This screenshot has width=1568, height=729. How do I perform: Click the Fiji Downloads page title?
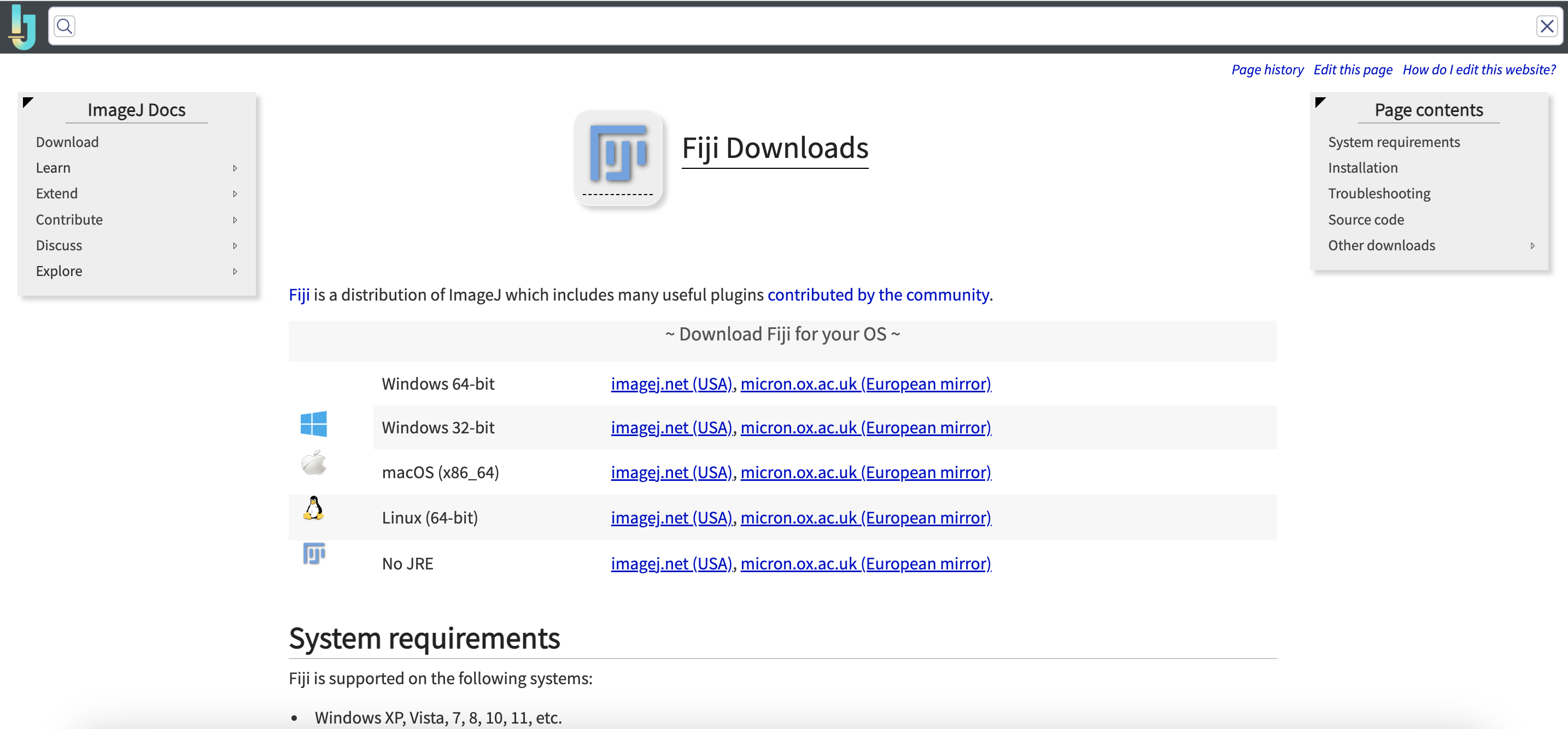(775, 149)
